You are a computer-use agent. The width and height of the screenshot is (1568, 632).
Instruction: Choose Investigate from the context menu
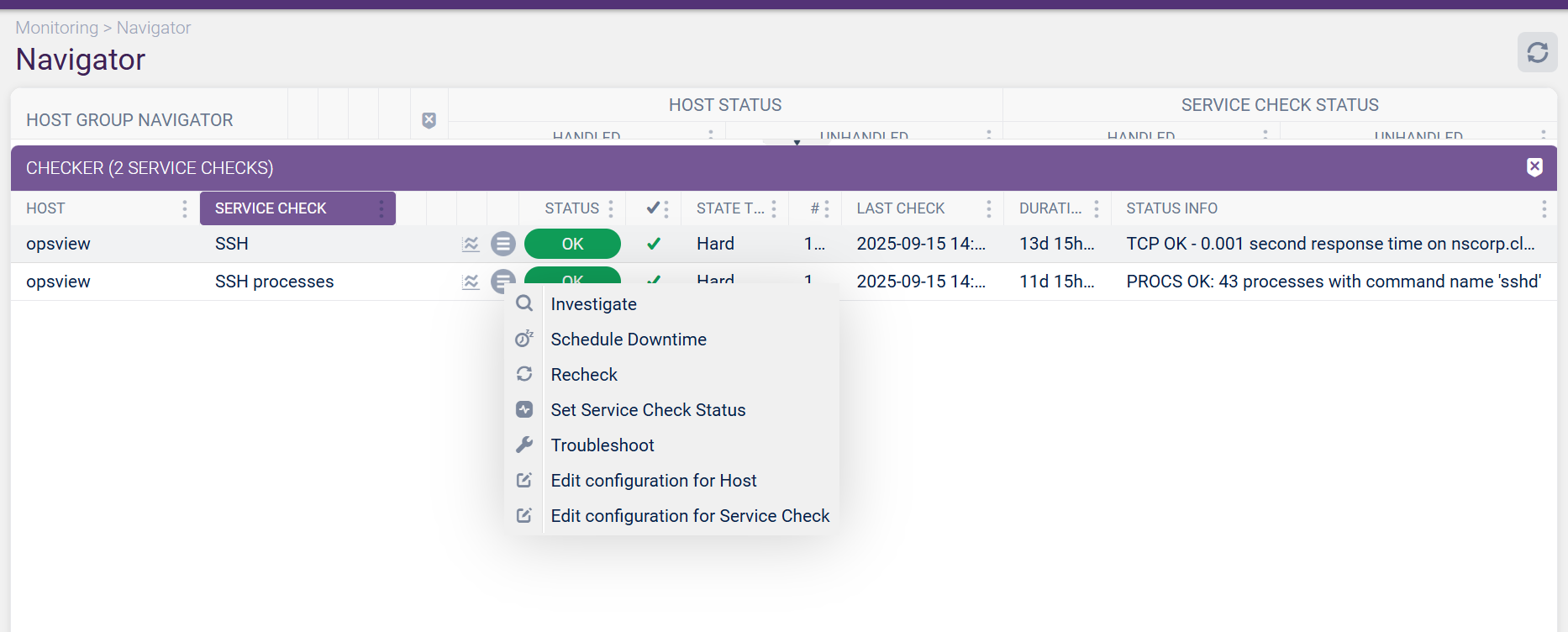[593, 304]
